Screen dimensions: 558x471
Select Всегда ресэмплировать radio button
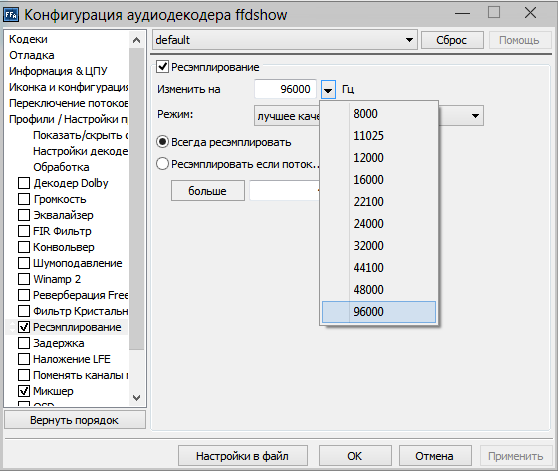163,142
